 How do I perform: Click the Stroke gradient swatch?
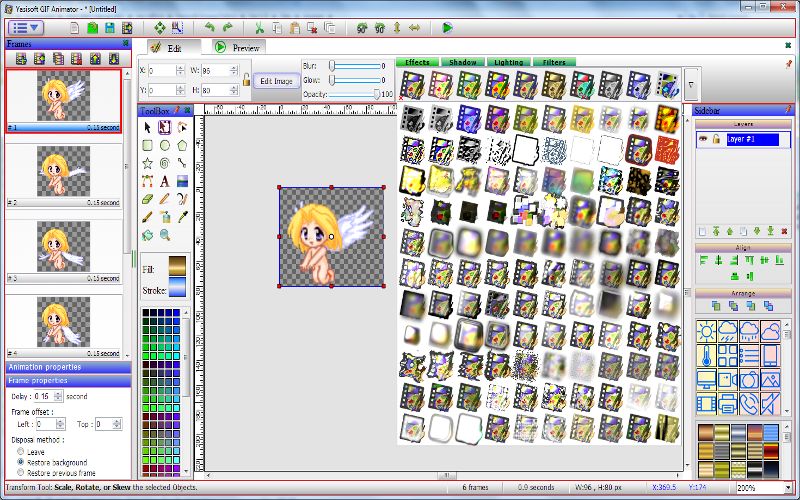(178, 287)
